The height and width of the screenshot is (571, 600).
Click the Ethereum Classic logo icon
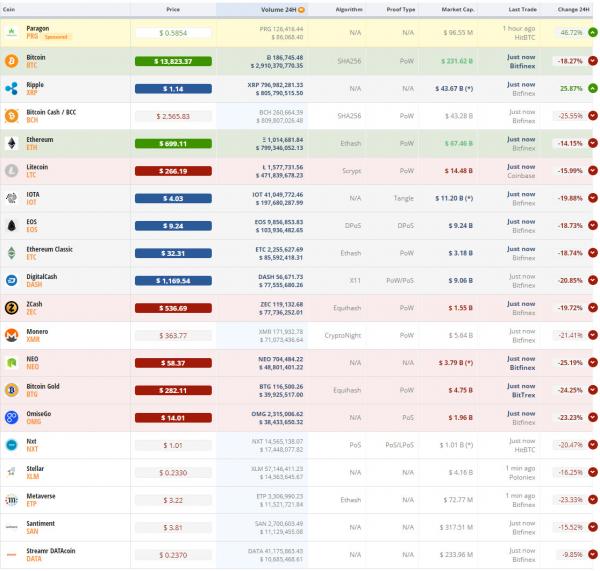tap(11, 253)
